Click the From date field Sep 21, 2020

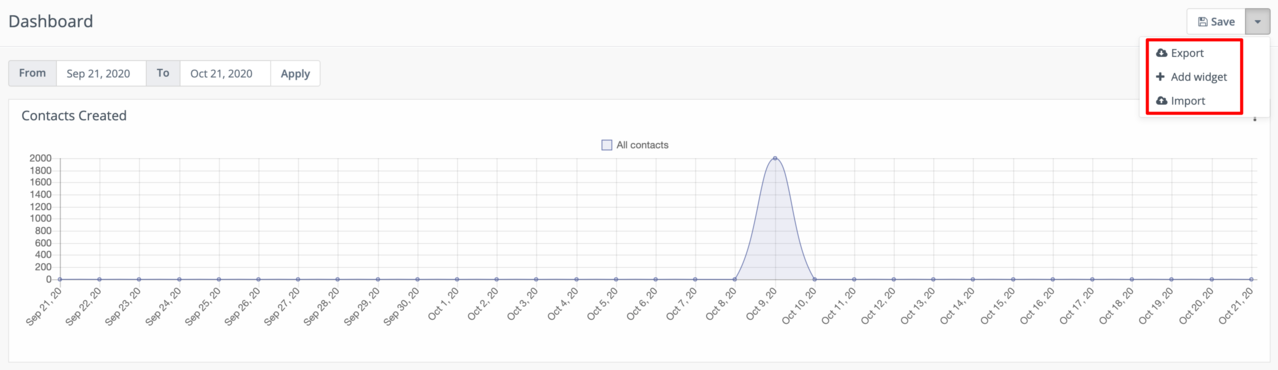point(101,73)
